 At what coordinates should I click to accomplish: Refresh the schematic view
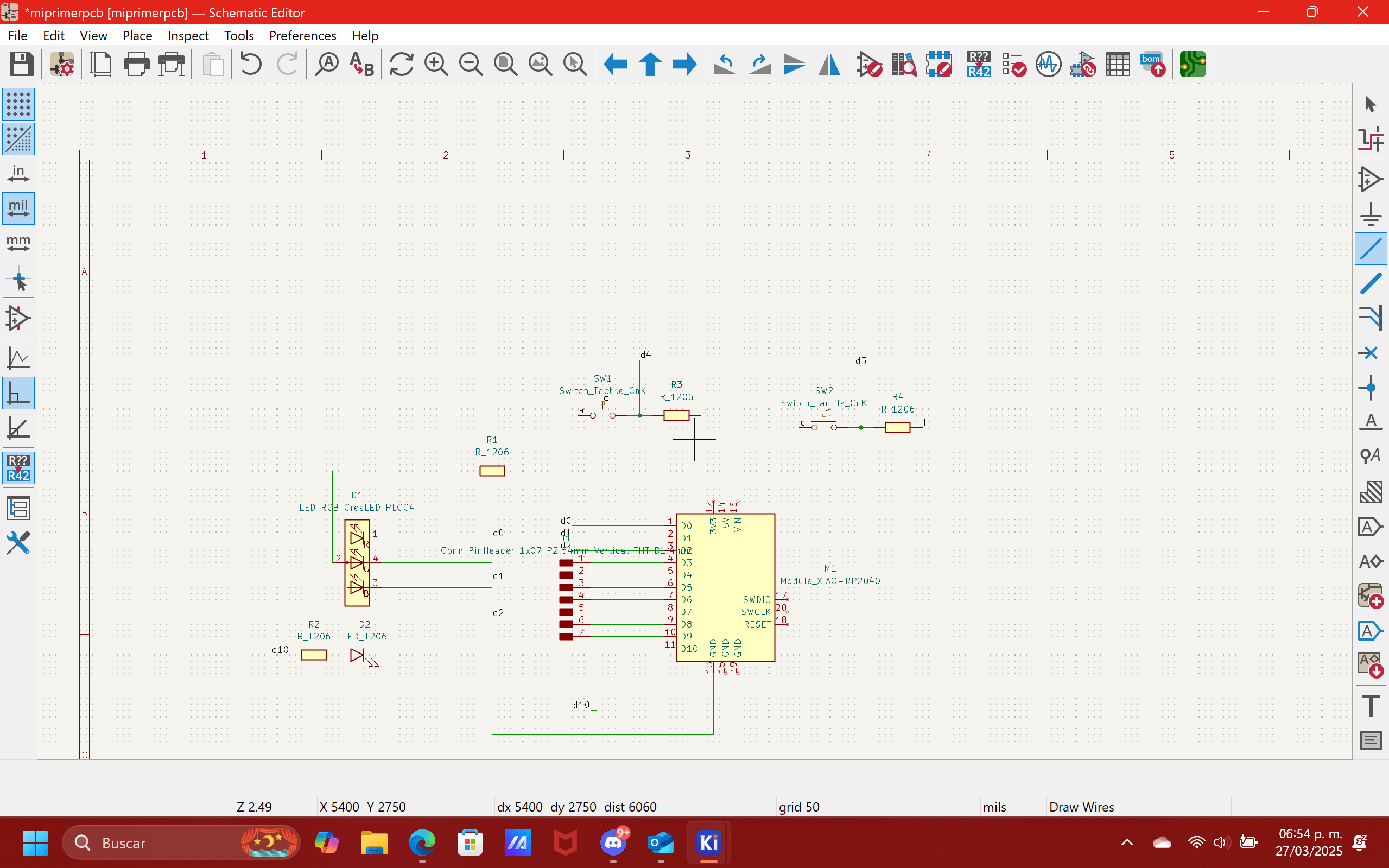(401, 64)
